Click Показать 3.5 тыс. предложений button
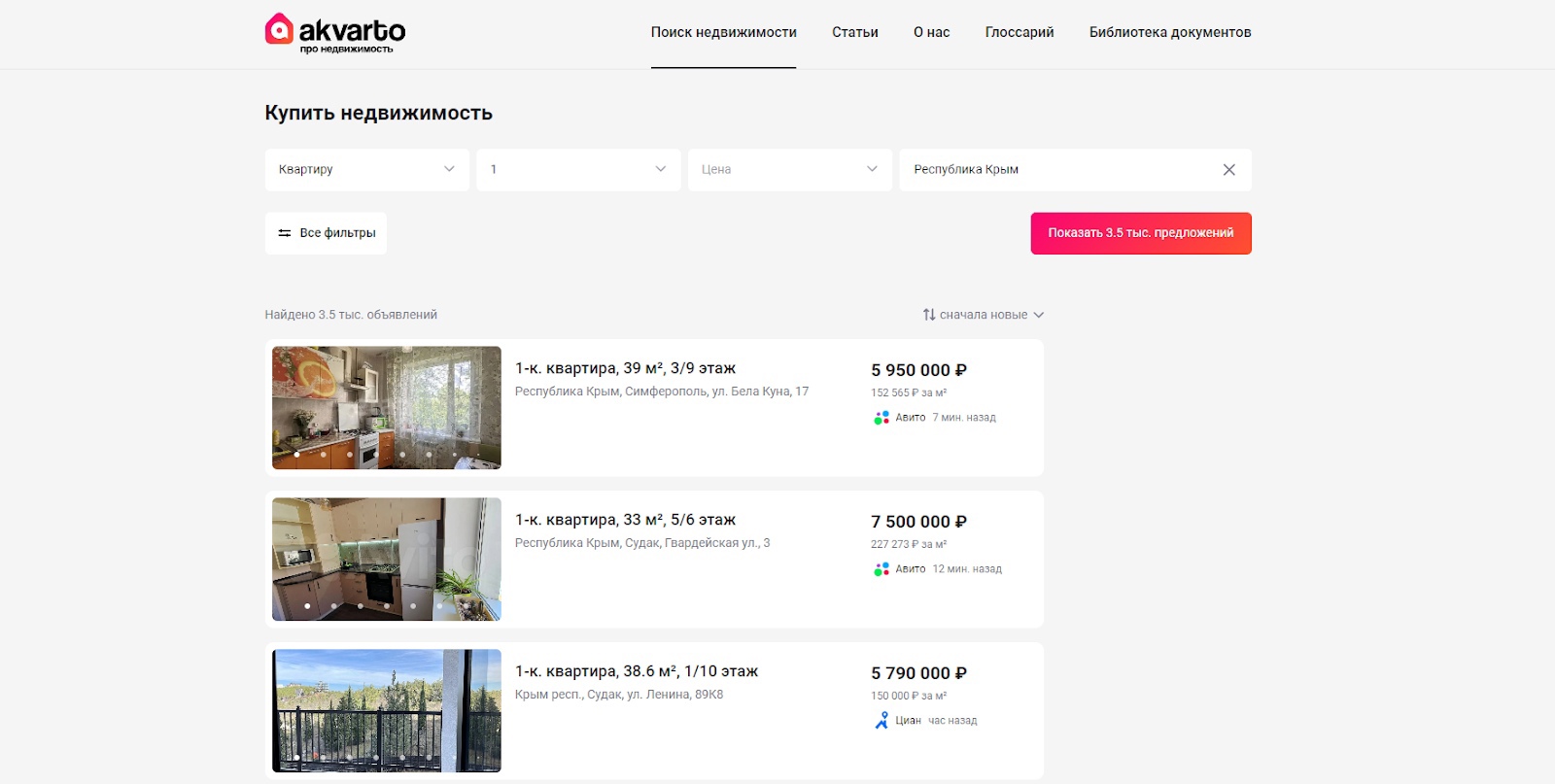 pyautogui.click(x=1141, y=233)
